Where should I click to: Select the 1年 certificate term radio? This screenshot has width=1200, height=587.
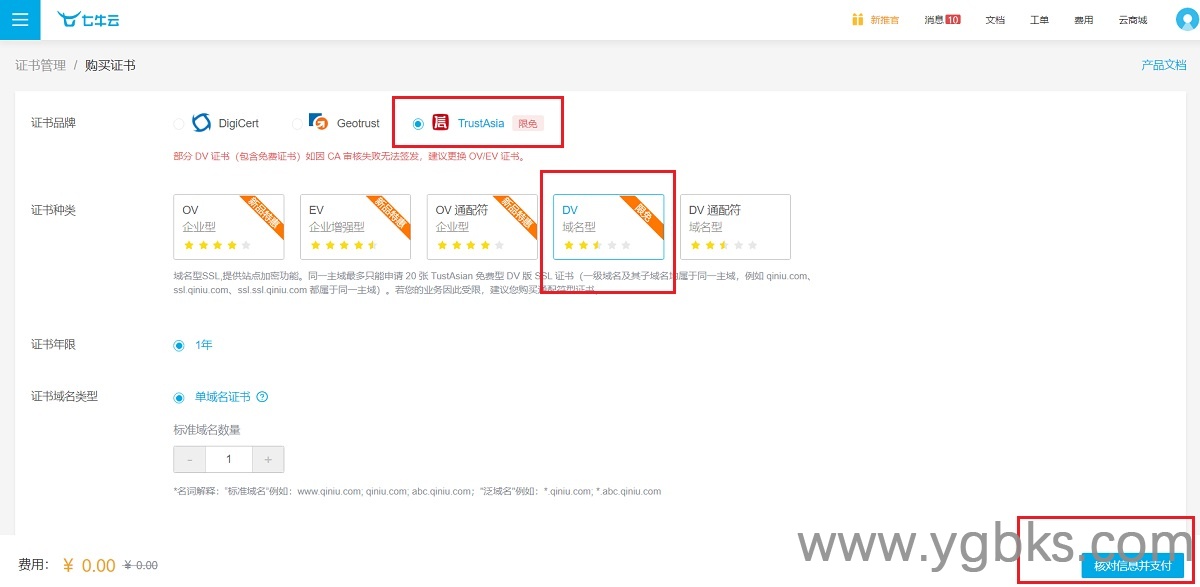tap(179, 345)
